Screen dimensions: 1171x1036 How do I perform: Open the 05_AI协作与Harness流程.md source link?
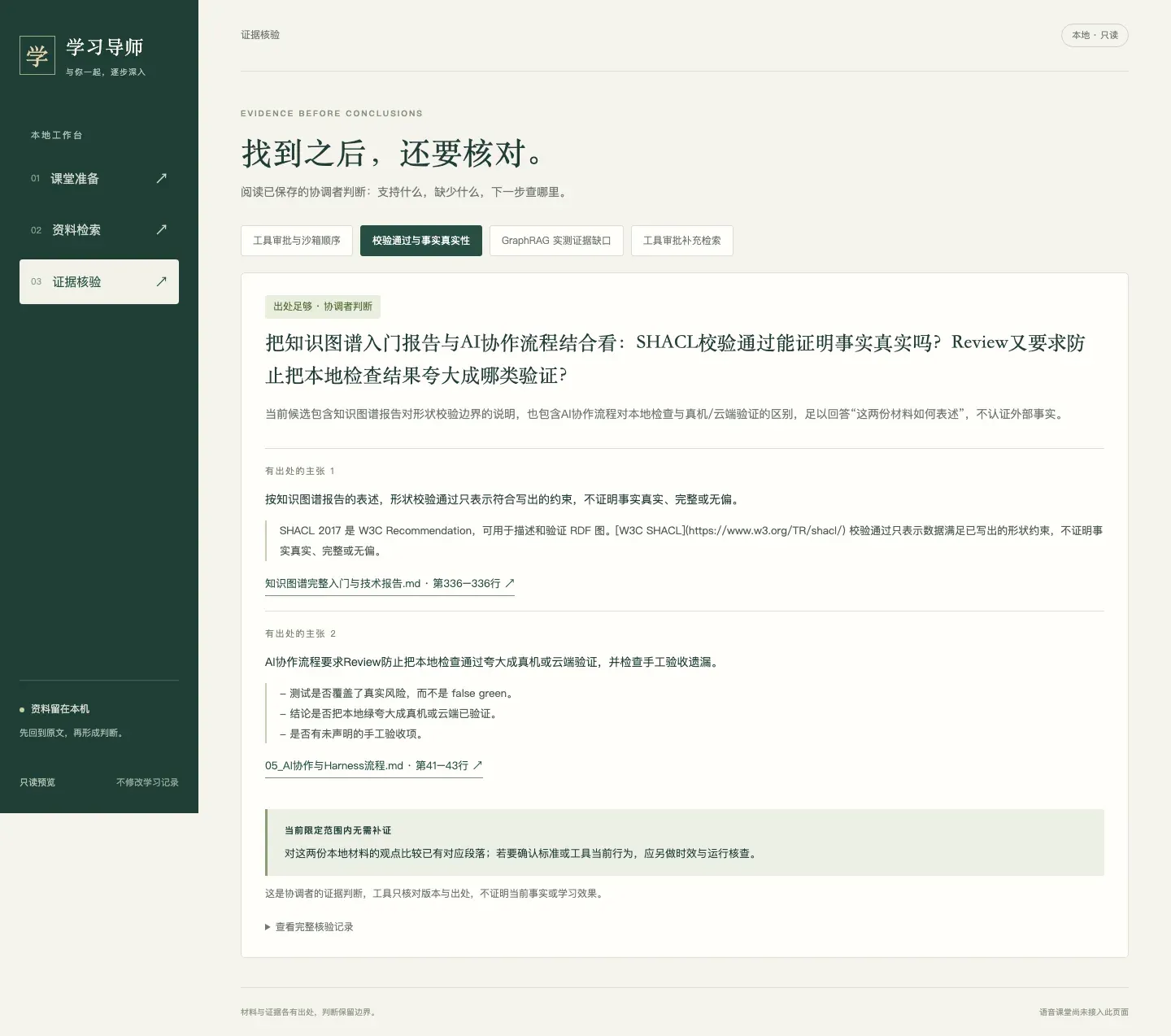(x=374, y=766)
